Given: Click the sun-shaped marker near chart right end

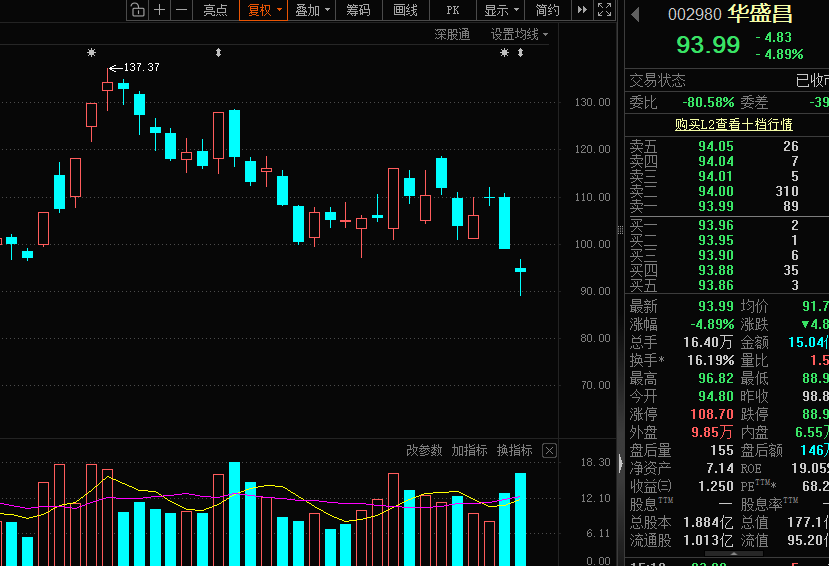Looking at the screenshot, I should pos(504,52).
